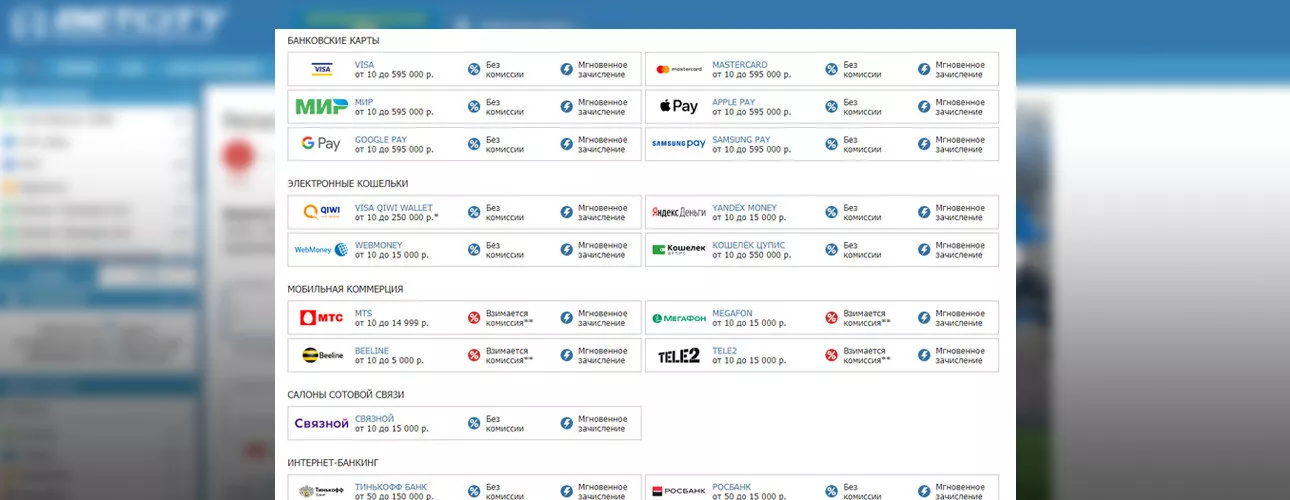The height and width of the screenshot is (500, 1290).
Task: Click the MIR payment logo
Action: click(321, 106)
